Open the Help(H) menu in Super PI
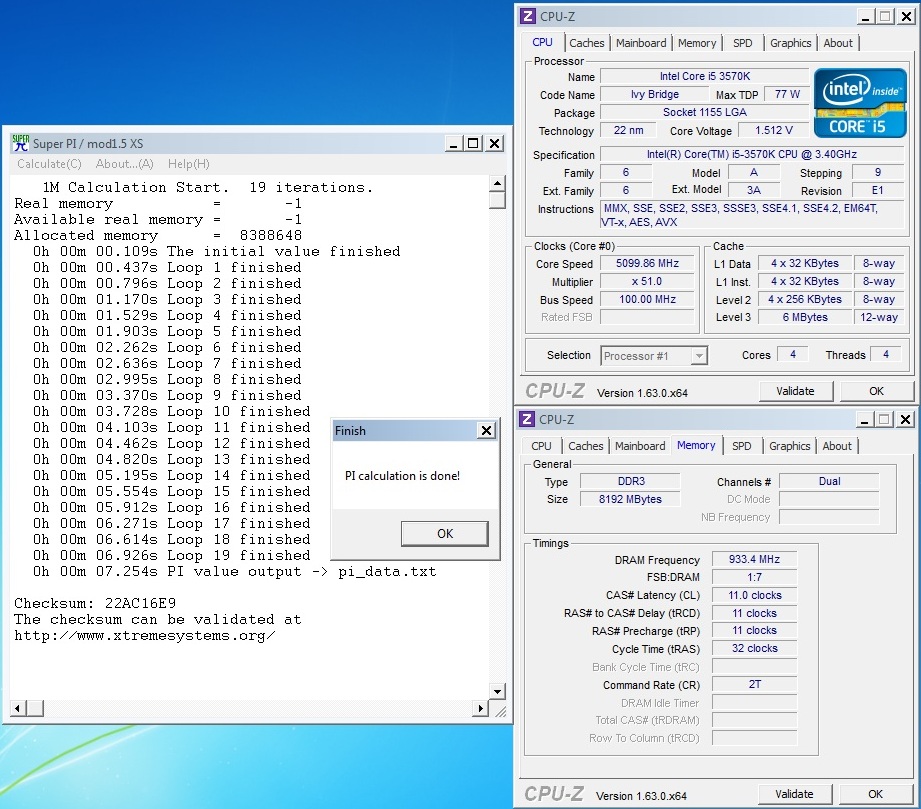921x809 pixels. tap(189, 164)
